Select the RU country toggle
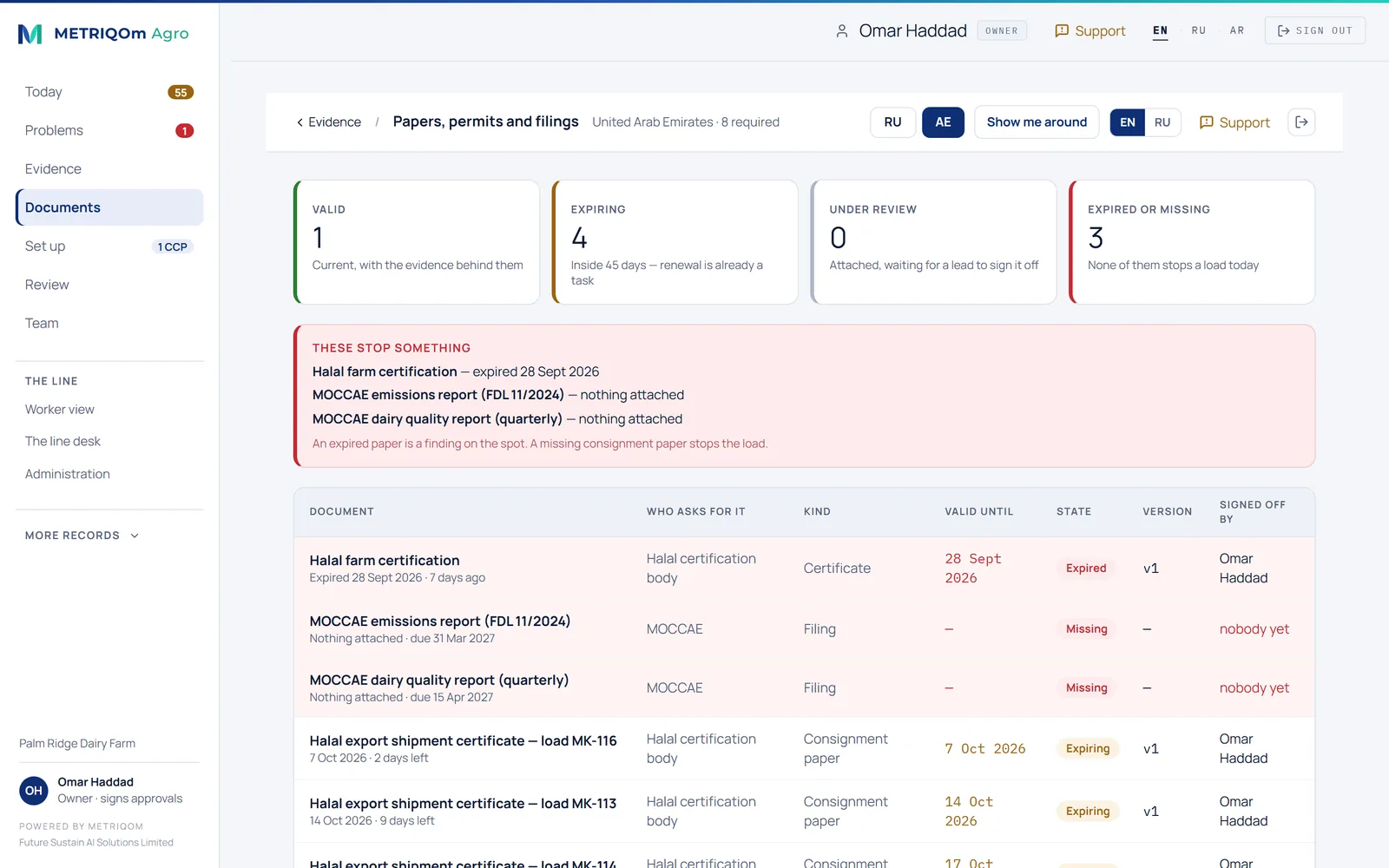The image size is (1389, 868). [x=892, y=122]
